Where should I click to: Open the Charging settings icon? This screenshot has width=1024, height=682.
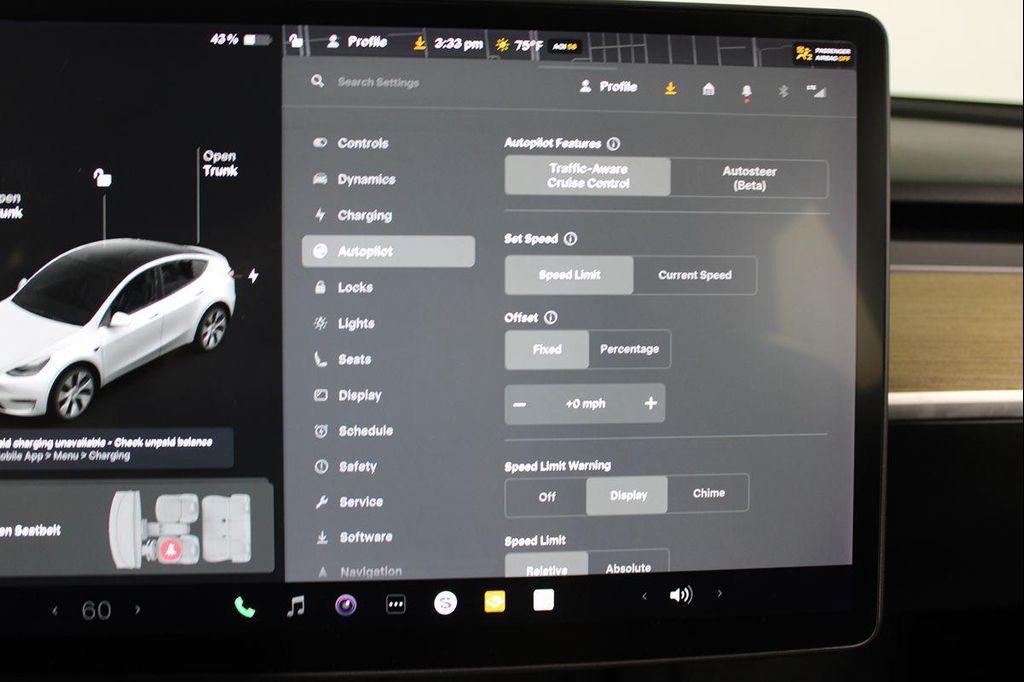click(x=320, y=215)
